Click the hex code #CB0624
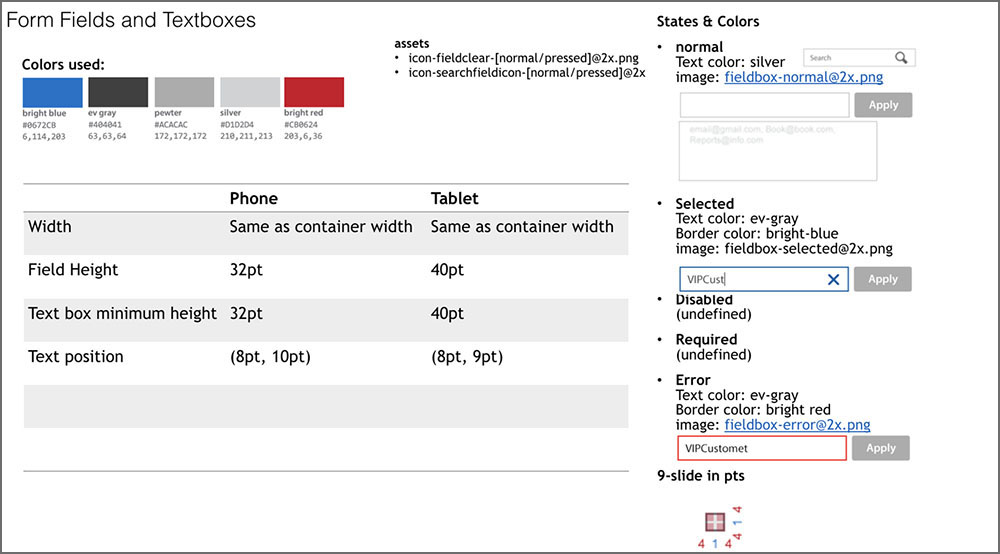The width and height of the screenshot is (1000, 554). point(301,125)
